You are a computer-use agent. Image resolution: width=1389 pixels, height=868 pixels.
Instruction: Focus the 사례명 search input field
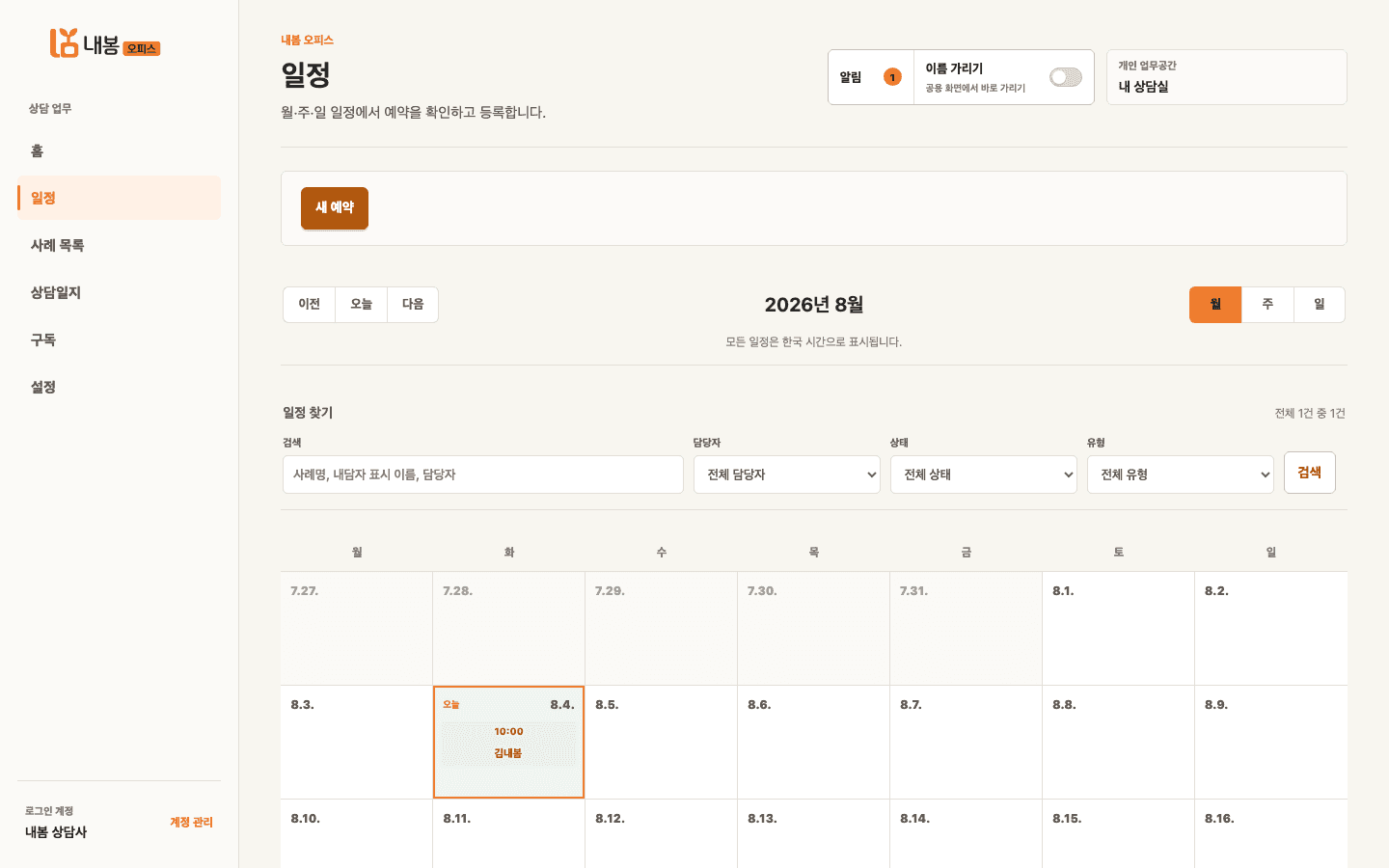click(x=483, y=475)
